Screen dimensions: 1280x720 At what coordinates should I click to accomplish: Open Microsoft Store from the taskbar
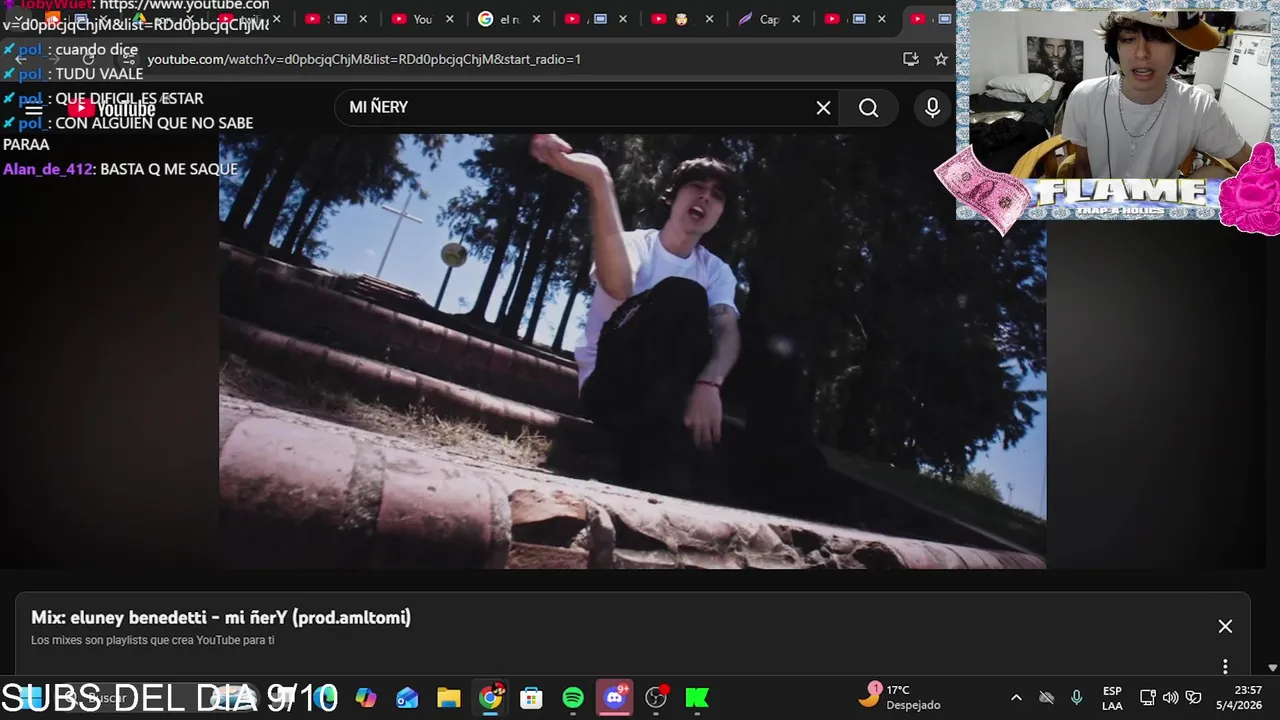click(531, 698)
